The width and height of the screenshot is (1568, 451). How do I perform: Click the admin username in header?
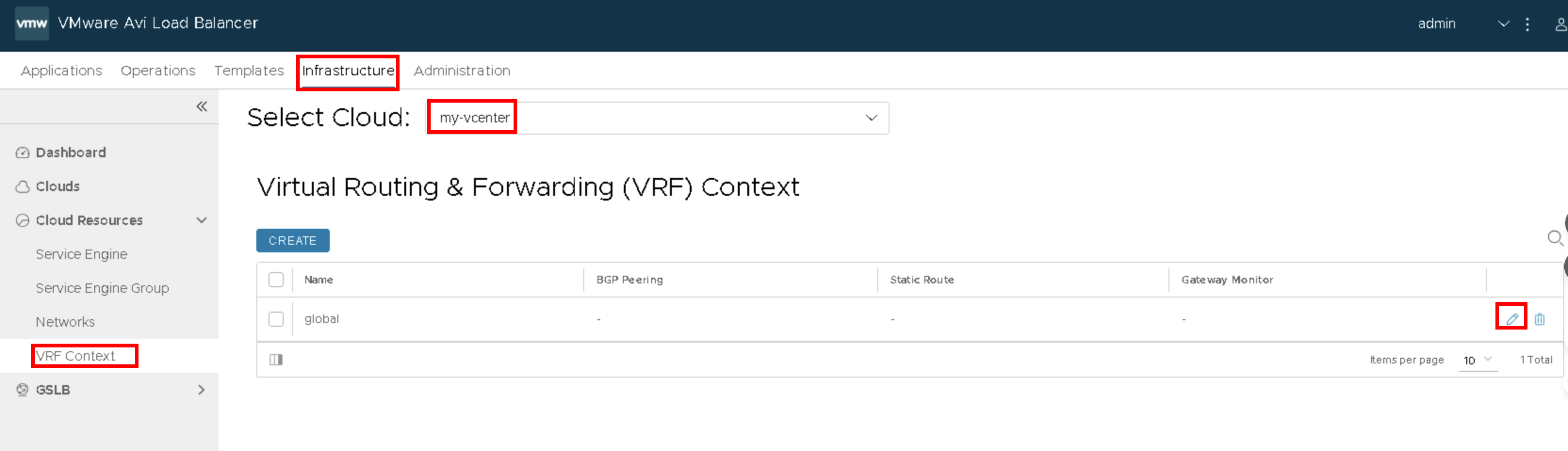pos(1437,24)
